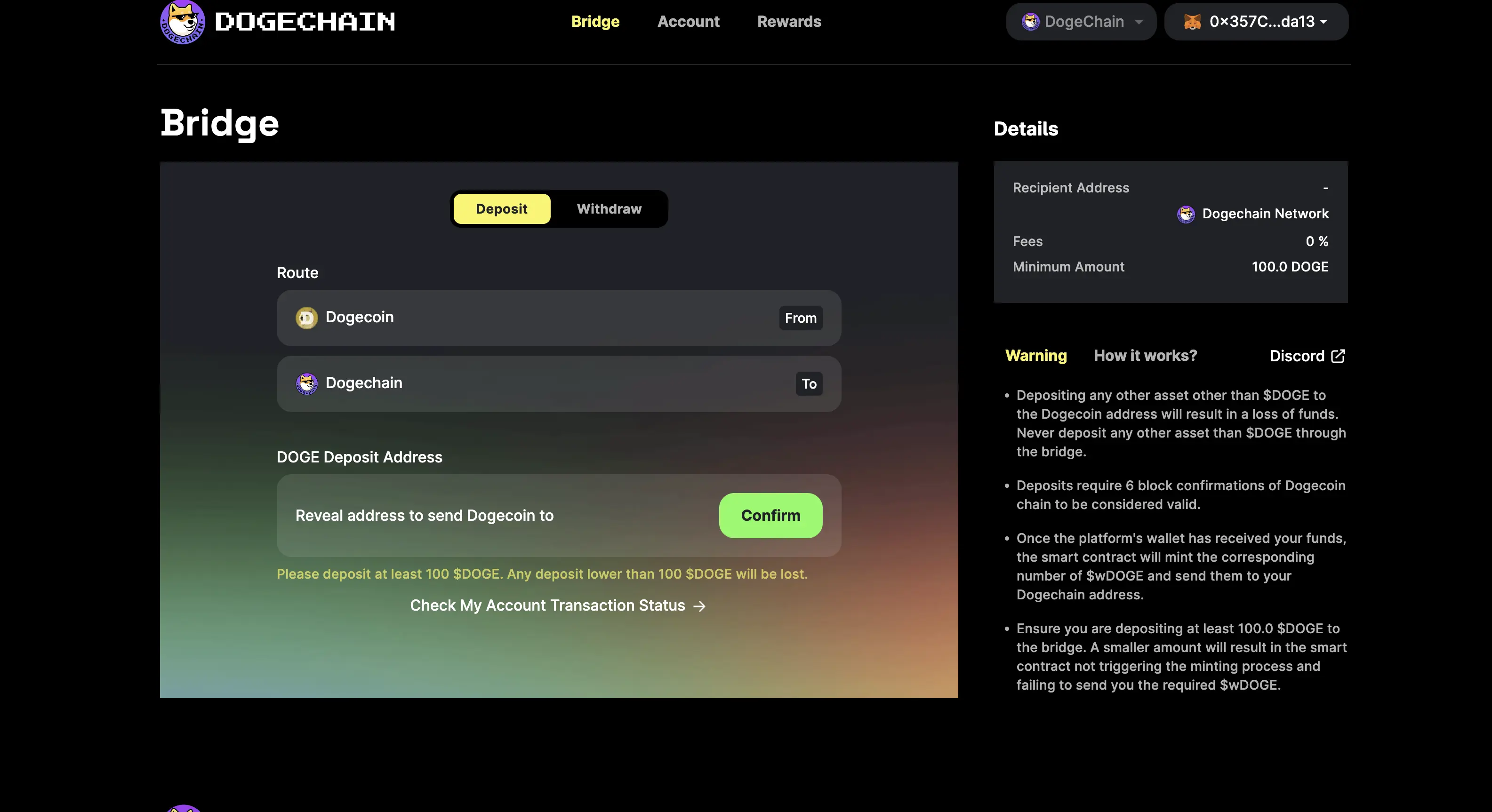1492x812 pixels.
Task: Click 'Dogechain Network' label in Details
Action: pyautogui.click(x=1265, y=214)
